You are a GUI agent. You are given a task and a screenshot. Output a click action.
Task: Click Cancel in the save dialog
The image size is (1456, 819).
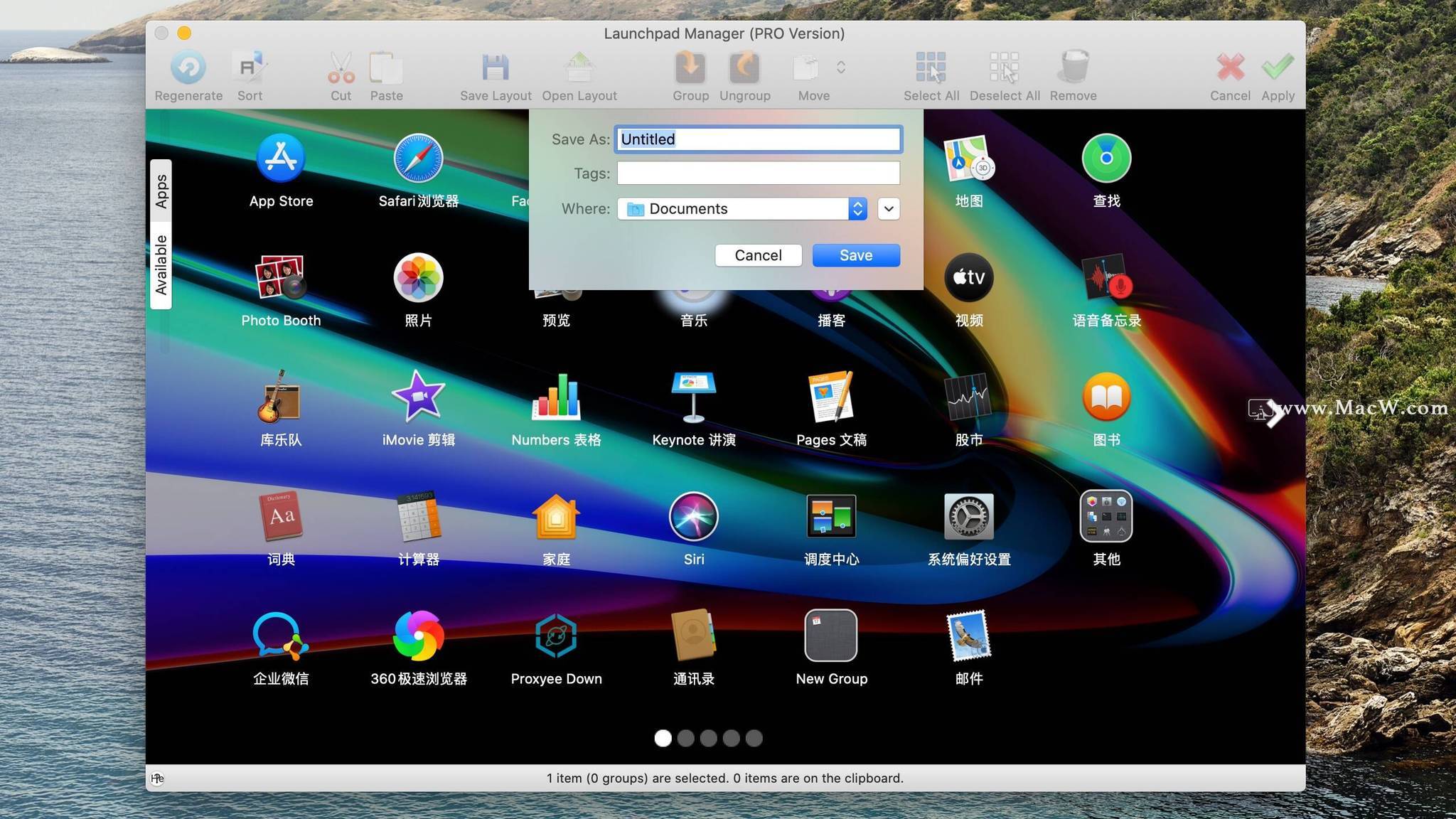(759, 255)
